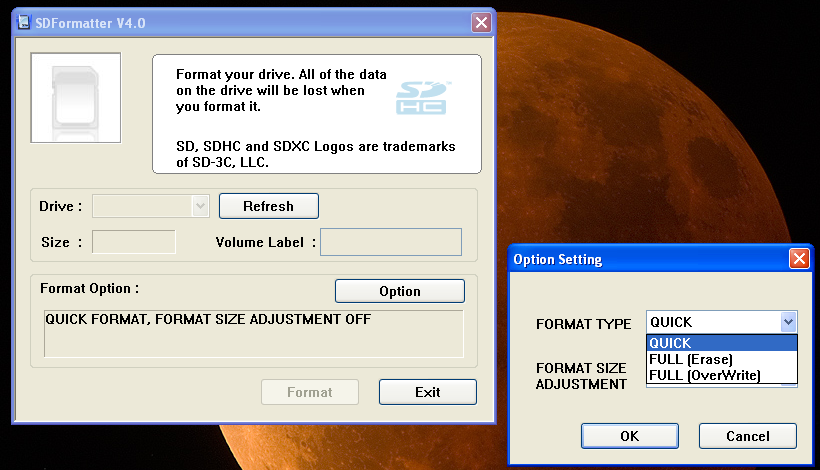820x470 pixels.
Task: Click the SD-3C trademark notice text
Action: pyautogui.click(x=315, y=154)
